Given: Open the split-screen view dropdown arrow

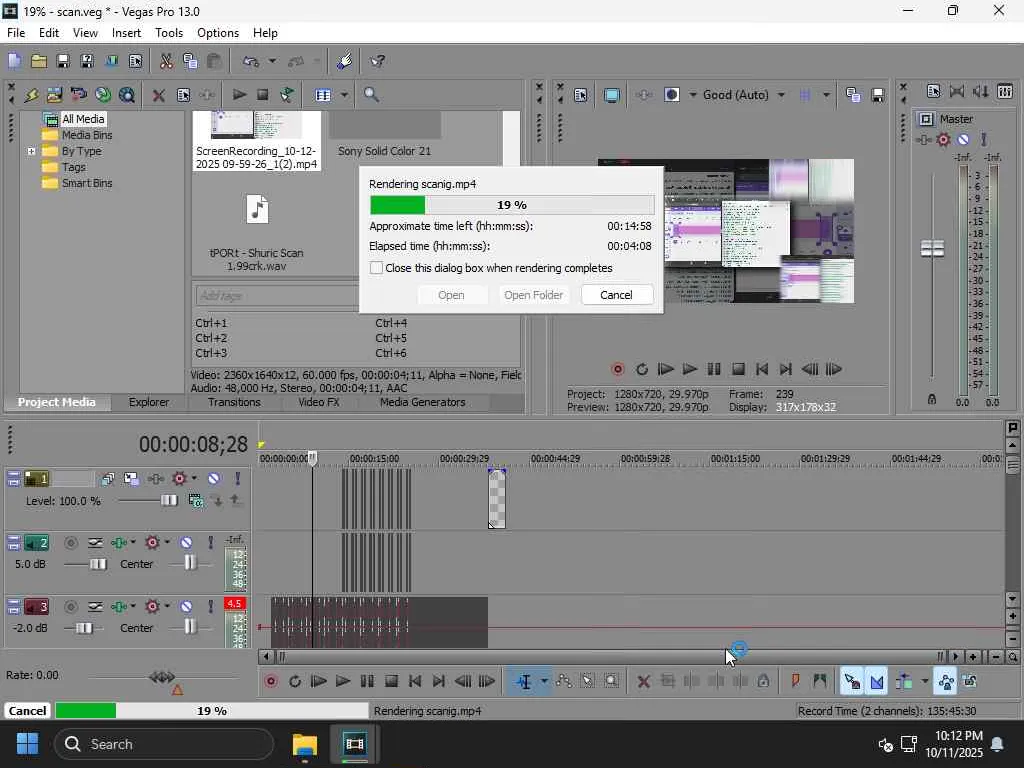Looking at the screenshot, I should 692,95.
